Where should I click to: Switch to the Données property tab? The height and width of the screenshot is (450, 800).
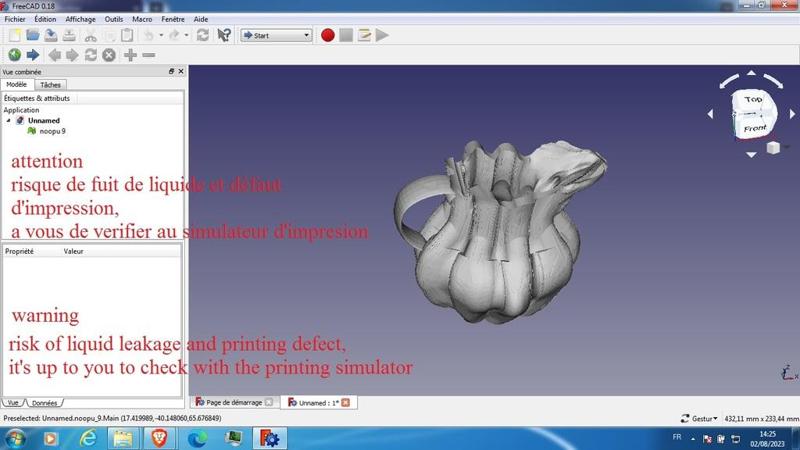[x=44, y=403]
